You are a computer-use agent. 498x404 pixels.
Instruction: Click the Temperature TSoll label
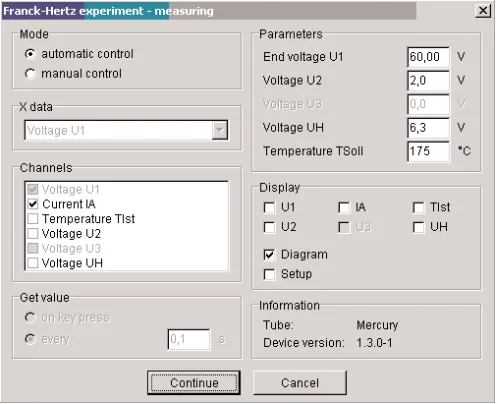pos(313,151)
